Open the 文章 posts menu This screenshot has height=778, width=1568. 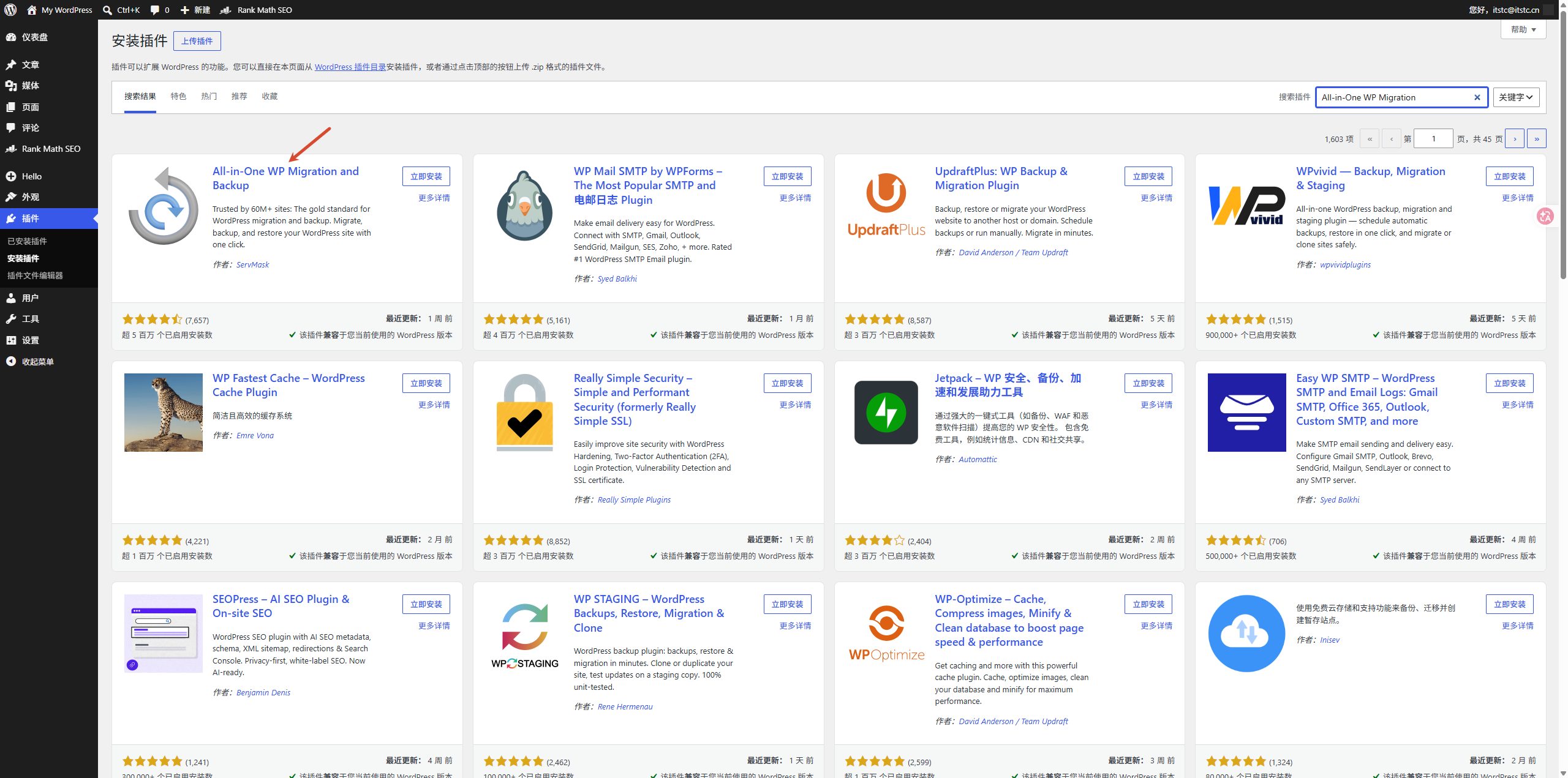tap(49, 64)
